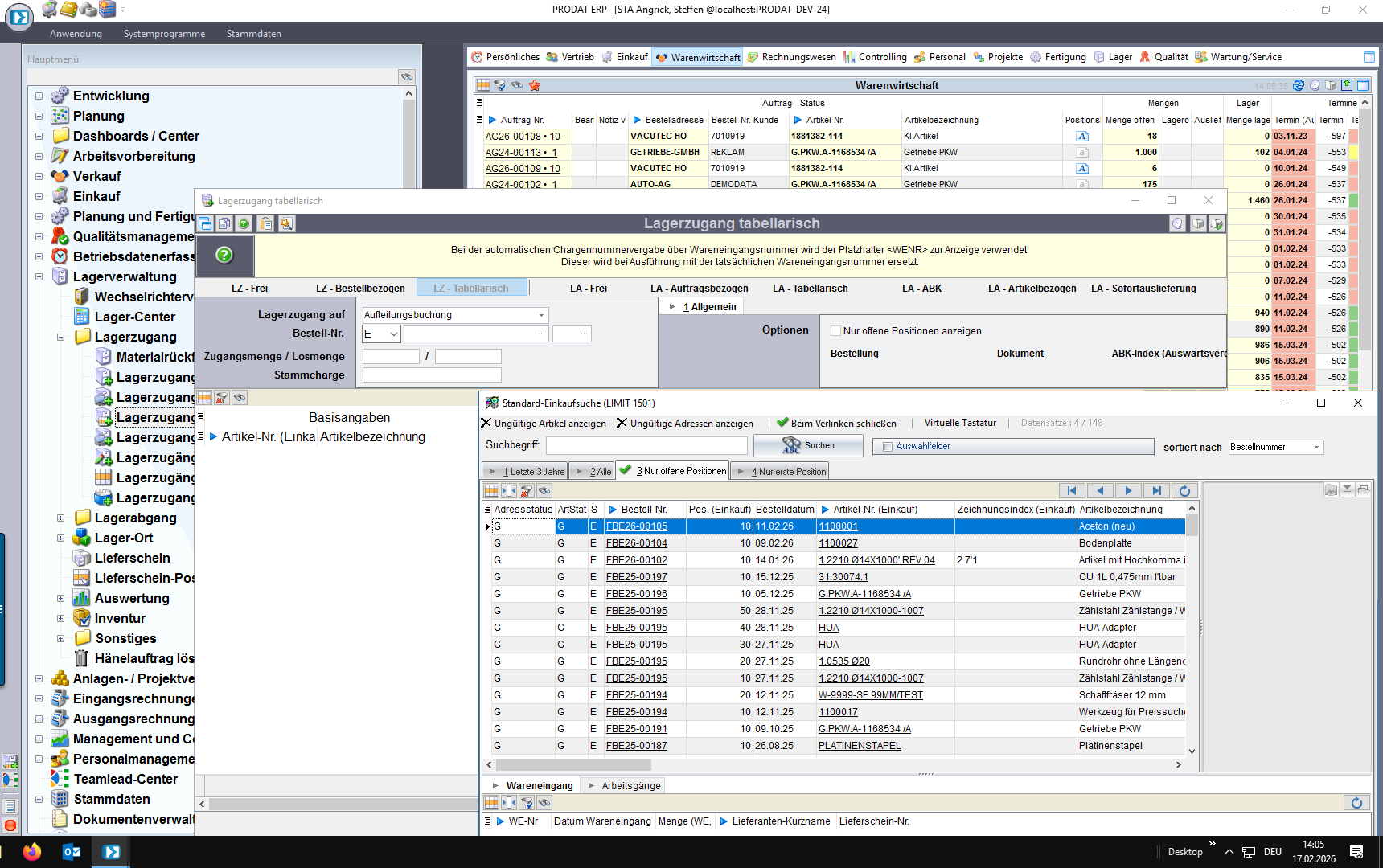The width and height of the screenshot is (1383, 868).
Task: Open order link FBE26-00104
Action: click(x=636, y=543)
